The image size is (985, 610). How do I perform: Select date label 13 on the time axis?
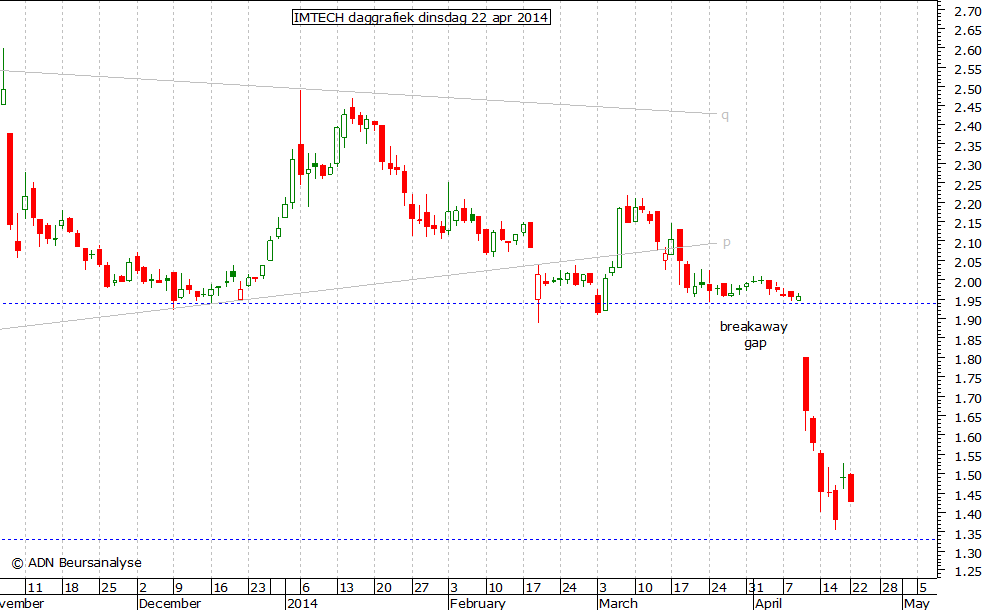pyautogui.click(x=346, y=587)
